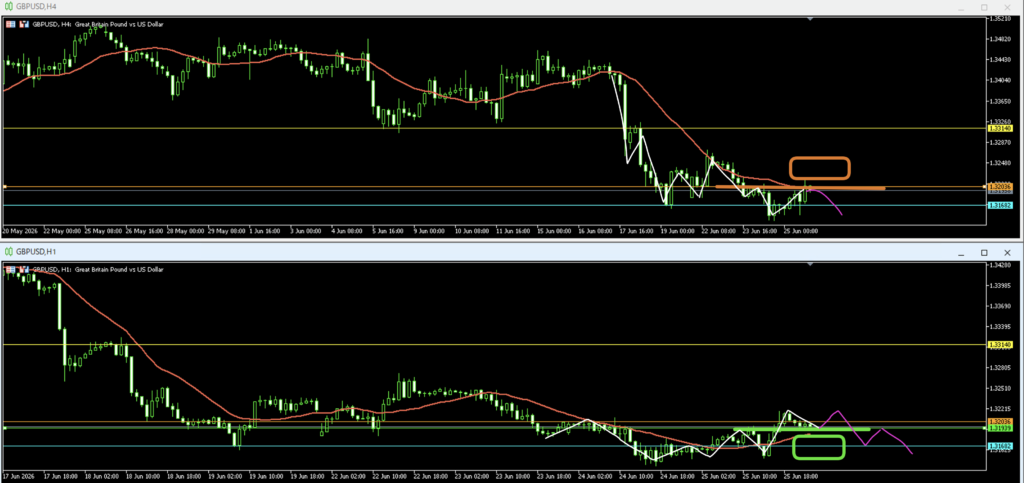Click the 1.33985 price scale value in H1

pos(1001,286)
